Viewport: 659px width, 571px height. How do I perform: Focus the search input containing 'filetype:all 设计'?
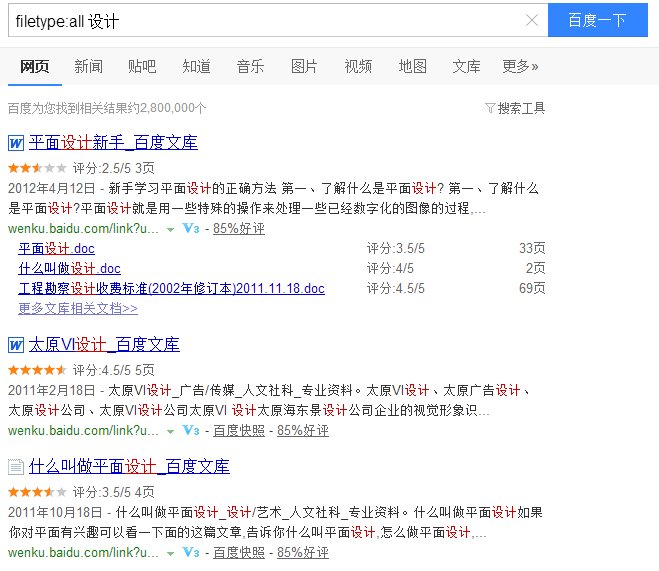click(x=277, y=20)
